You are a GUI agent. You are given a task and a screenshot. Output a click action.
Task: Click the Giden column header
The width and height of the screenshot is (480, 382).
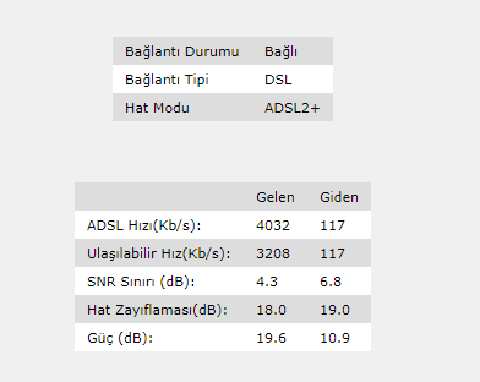coord(339,197)
